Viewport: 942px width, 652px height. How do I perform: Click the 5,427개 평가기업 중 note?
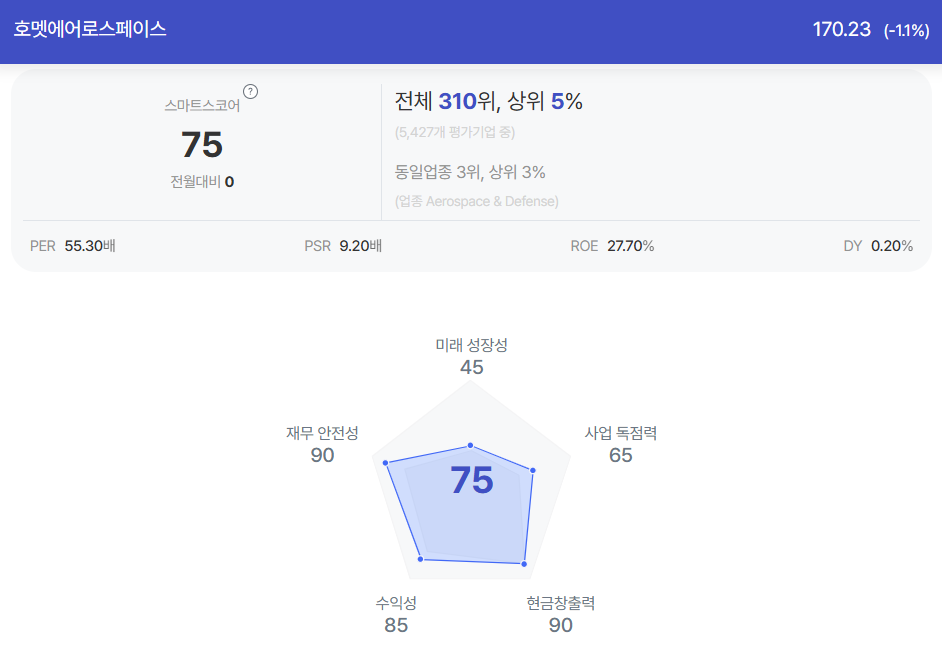(x=455, y=132)
